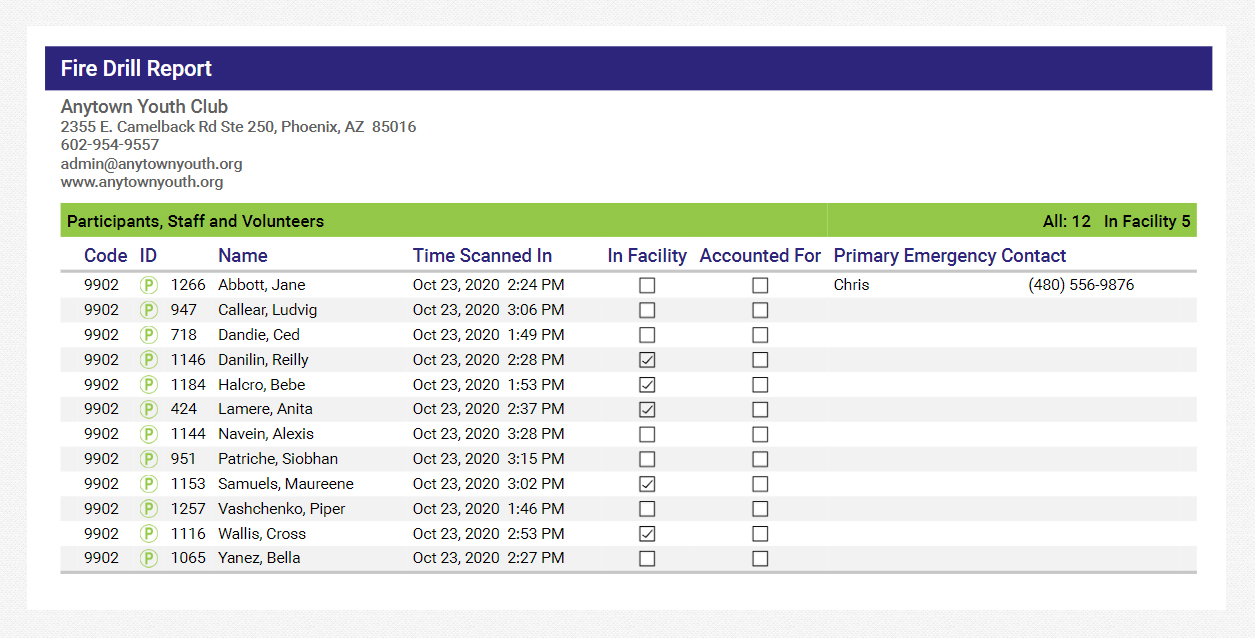This screenshot has width=1255, height=638.
Task: Tick Accounted For box for Wallis, Cross
Action: 760,534
